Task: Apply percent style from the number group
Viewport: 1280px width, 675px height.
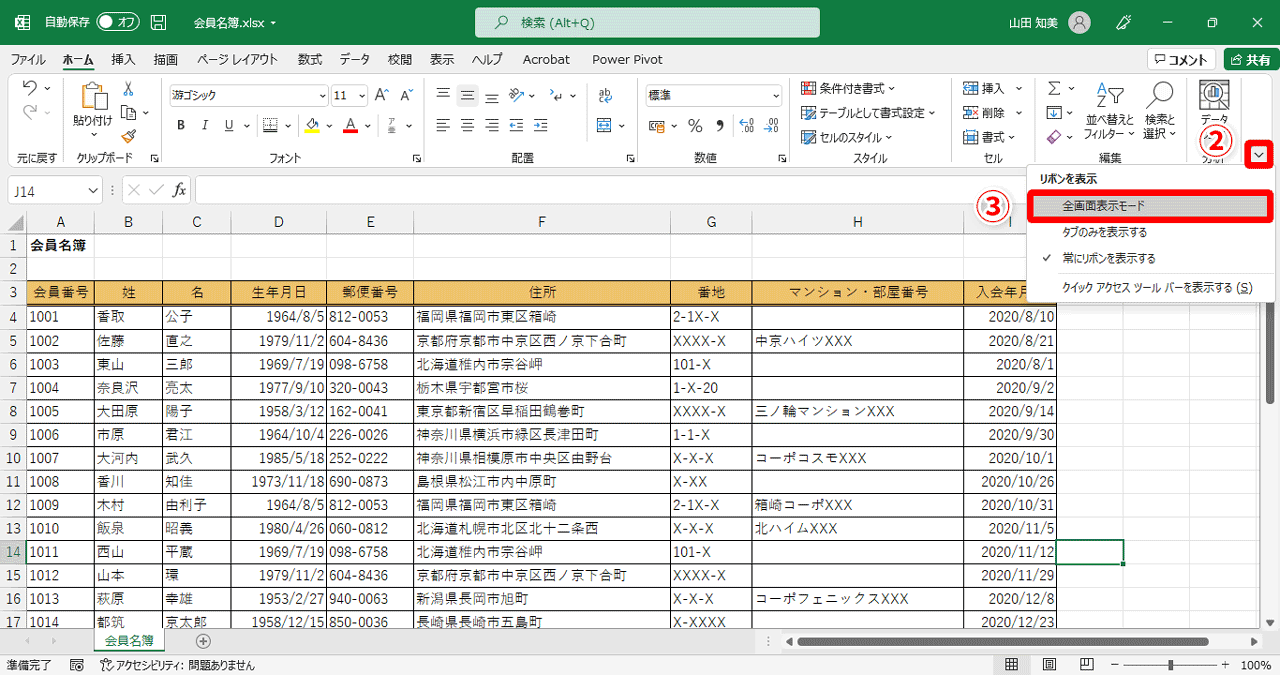Action: click(x=696, y=125)
